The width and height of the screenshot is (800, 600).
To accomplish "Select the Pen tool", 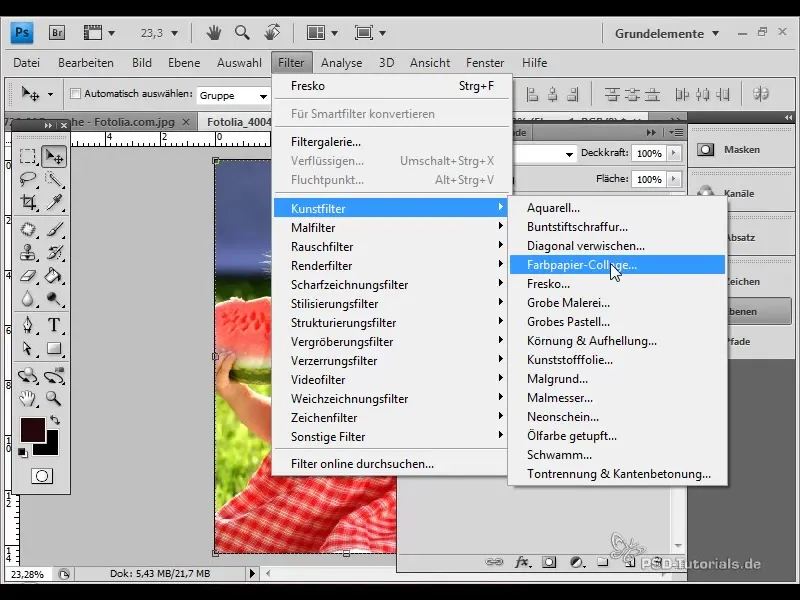I will point(28,325).
